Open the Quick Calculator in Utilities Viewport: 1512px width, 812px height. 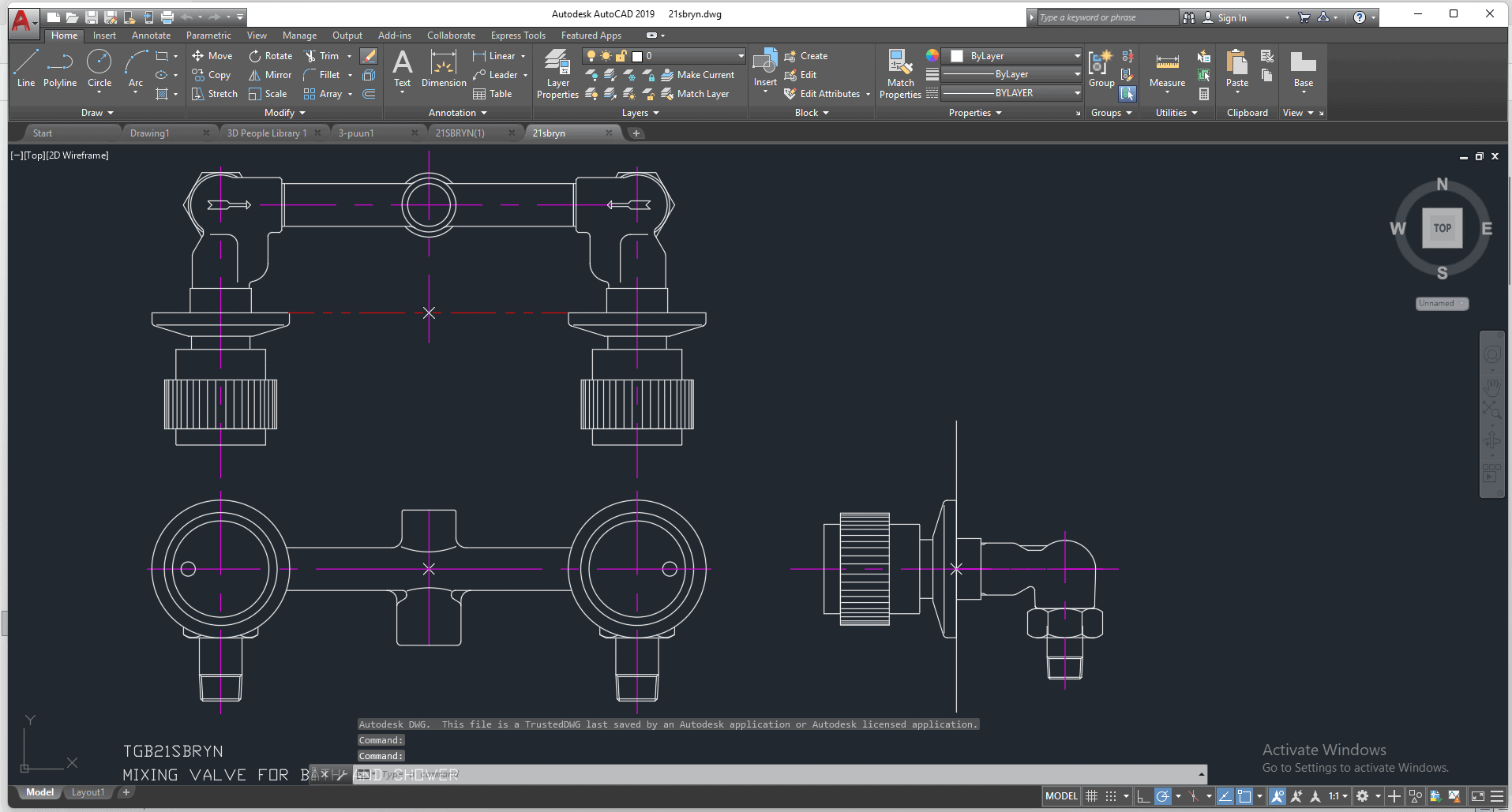(1204, 94)
